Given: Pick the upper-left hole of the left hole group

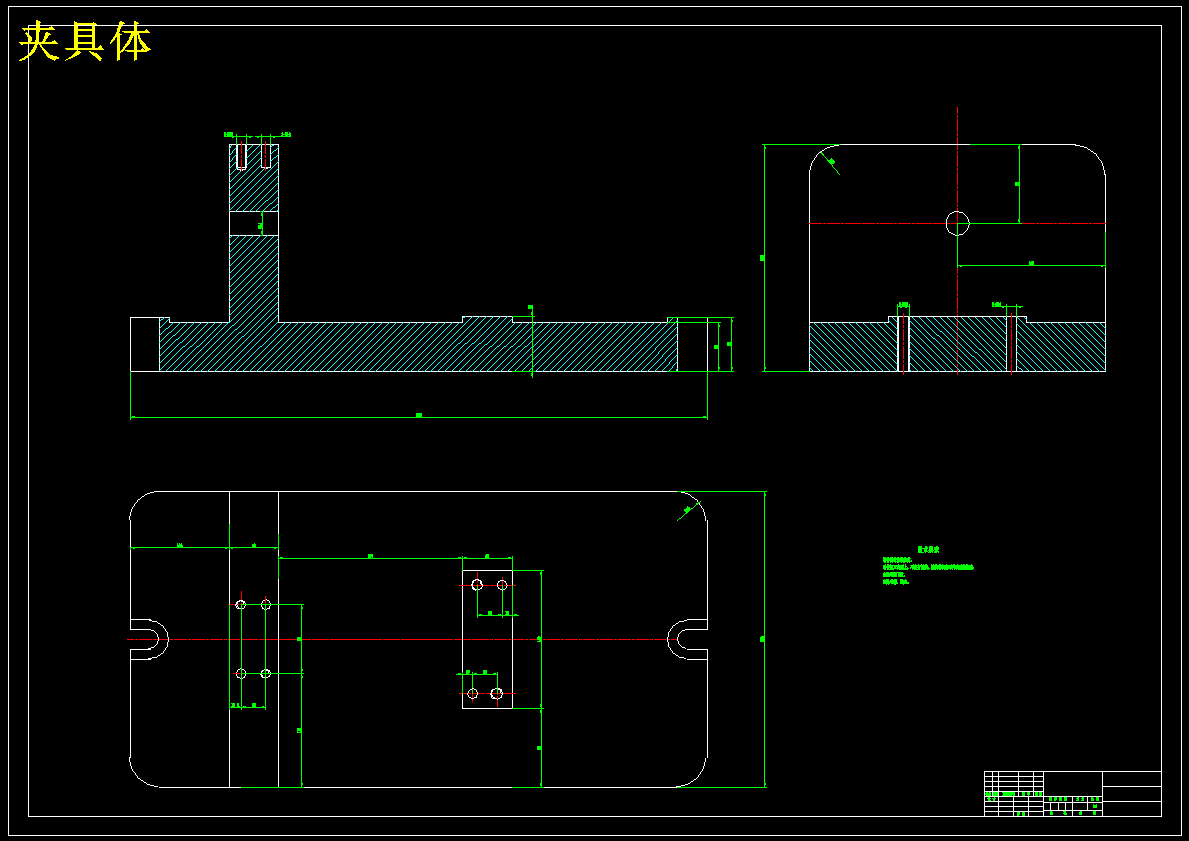Looking at the screenshot, I should click(241, 604).
